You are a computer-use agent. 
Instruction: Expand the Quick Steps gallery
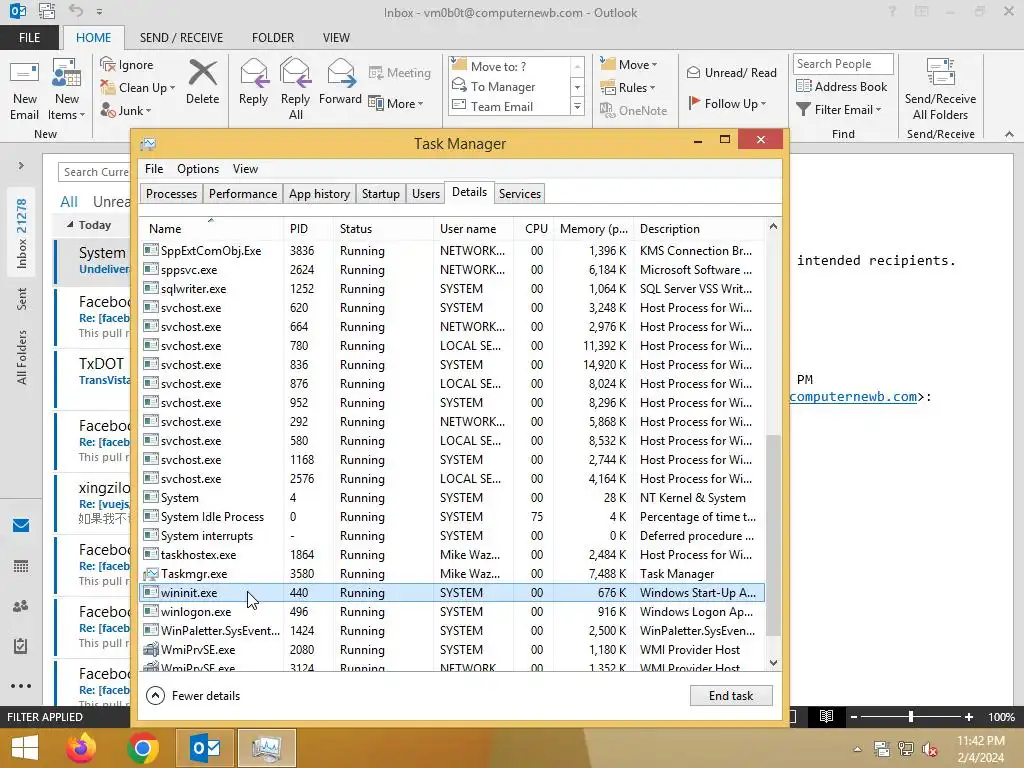tap(577, 106)
